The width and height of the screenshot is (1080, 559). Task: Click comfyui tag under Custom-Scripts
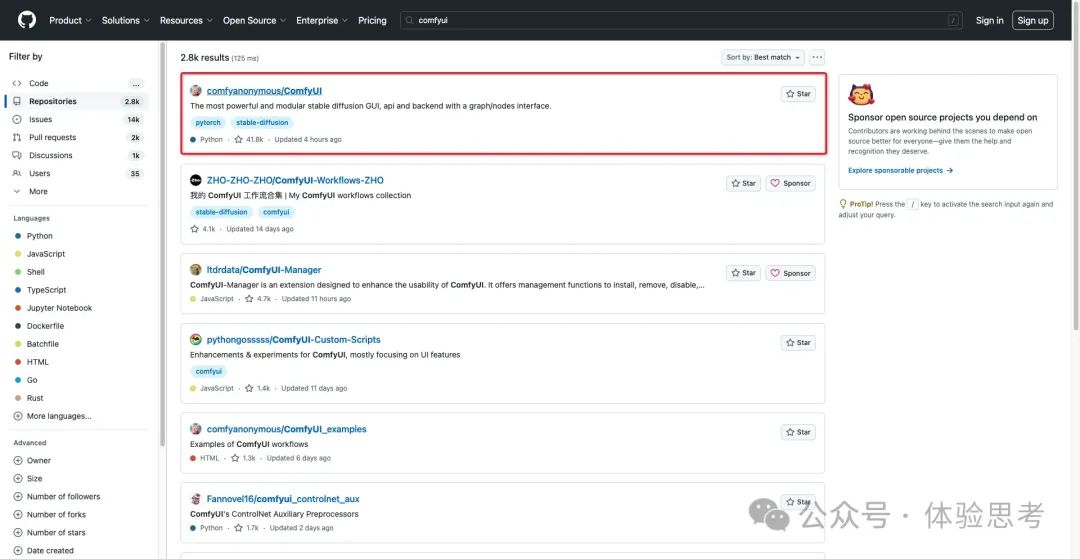click(x=209, y=371)
